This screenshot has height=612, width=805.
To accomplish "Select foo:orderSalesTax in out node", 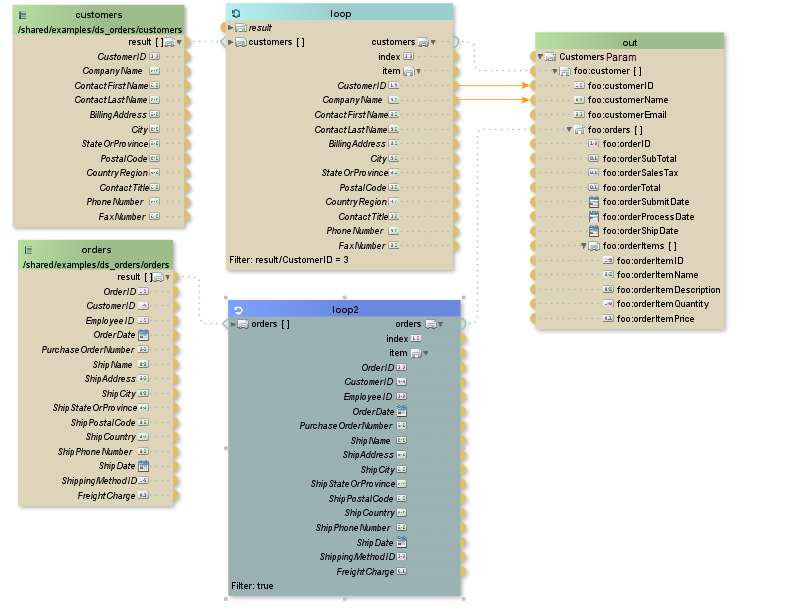I will coord(640,173).
